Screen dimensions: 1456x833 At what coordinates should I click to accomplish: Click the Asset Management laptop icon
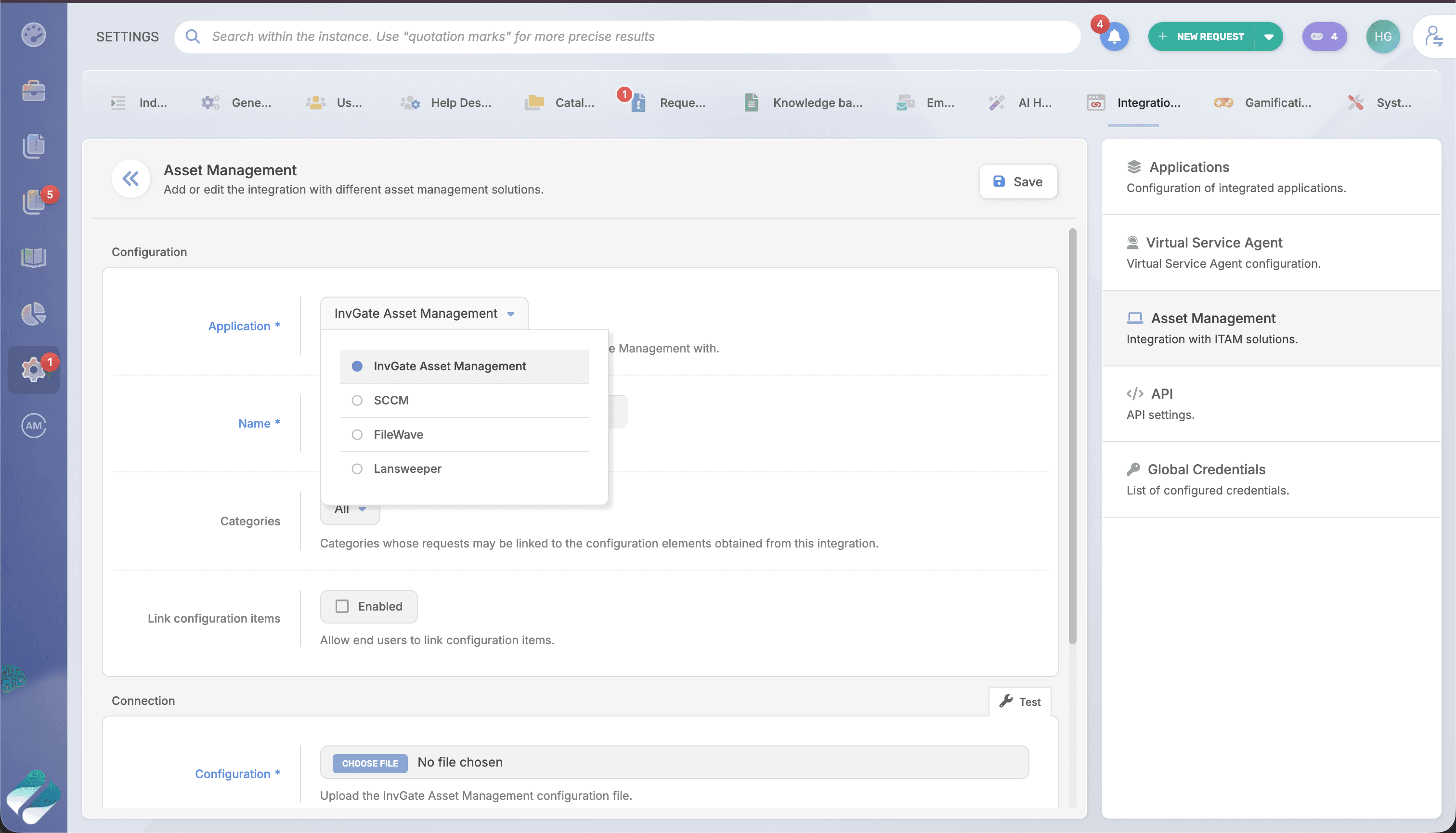point(1134,318)
